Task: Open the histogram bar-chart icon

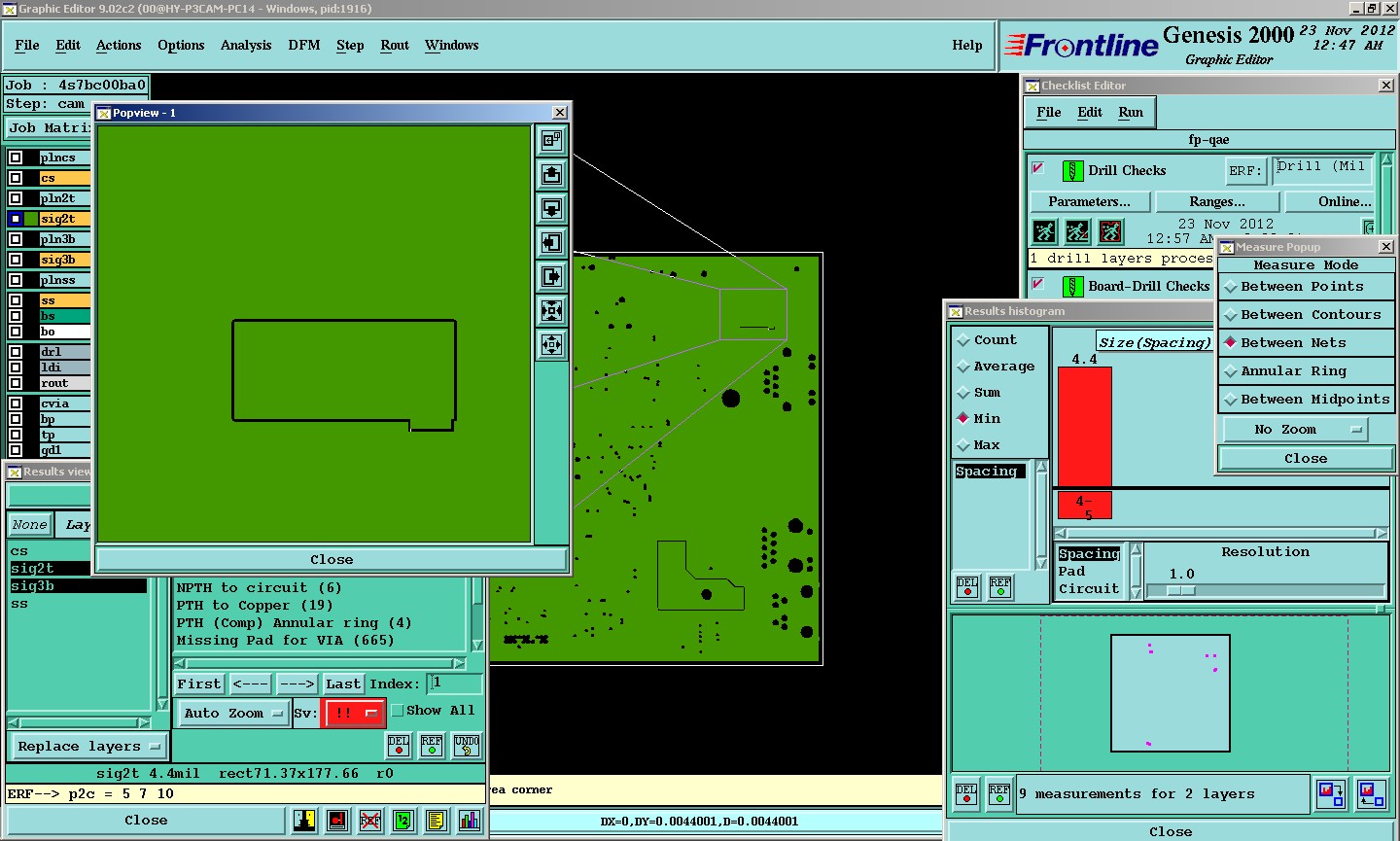Action: coord(470,821)
